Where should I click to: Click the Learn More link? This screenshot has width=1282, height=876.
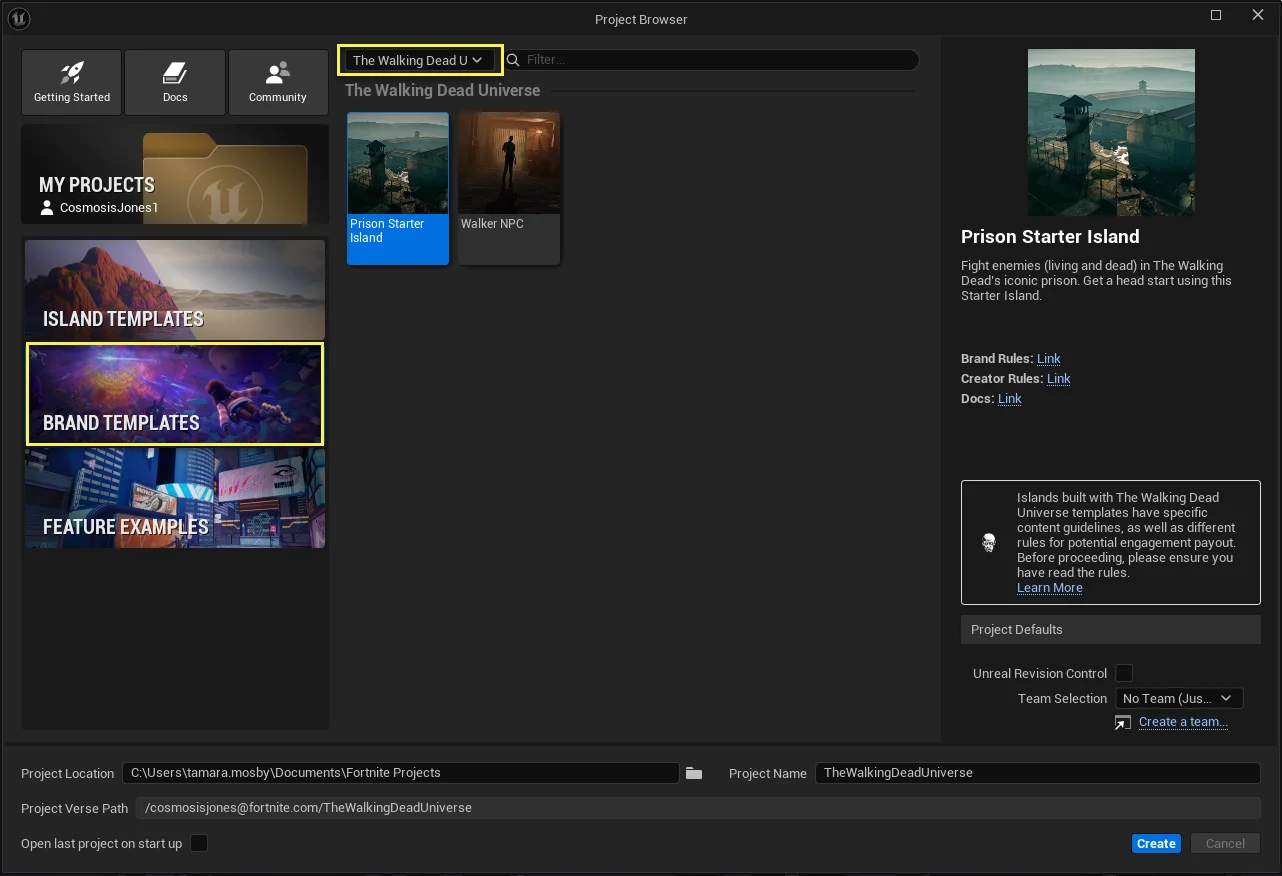1050,588
